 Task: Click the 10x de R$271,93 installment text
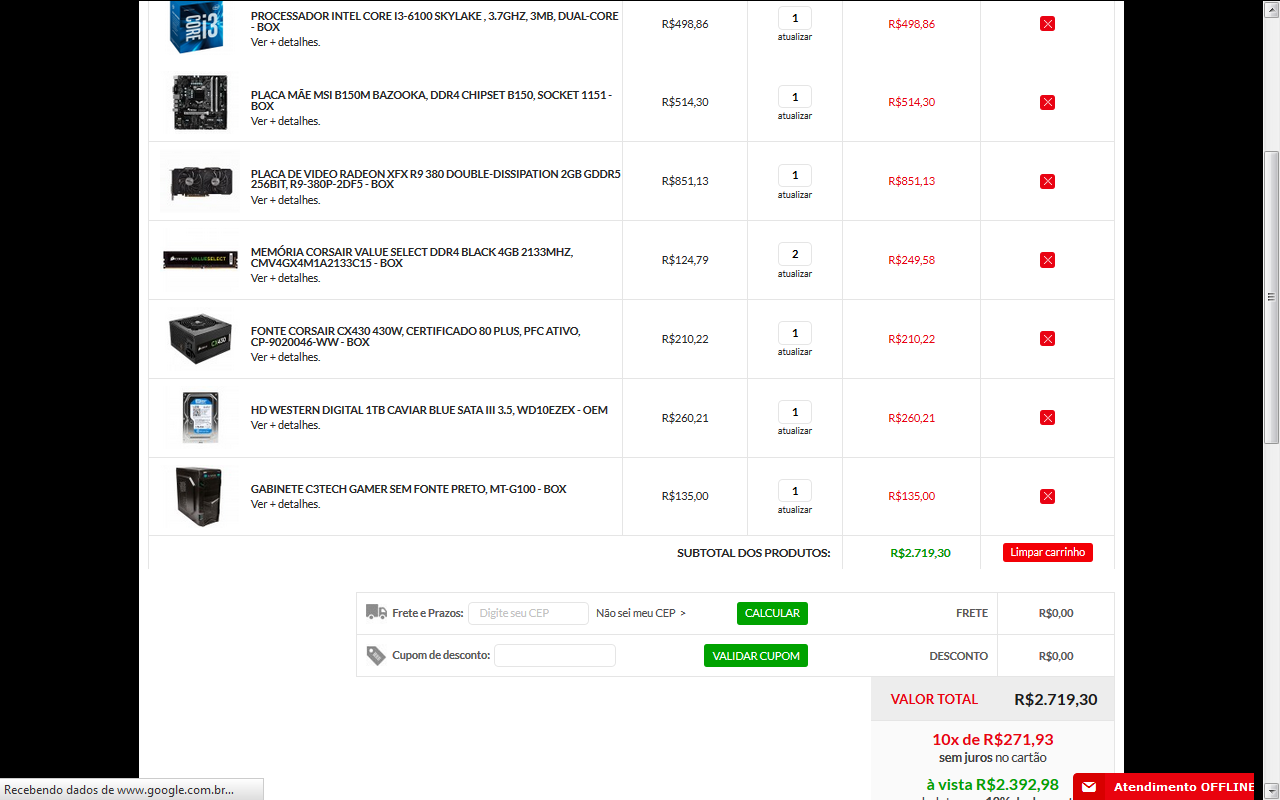(x=993, y=740)
